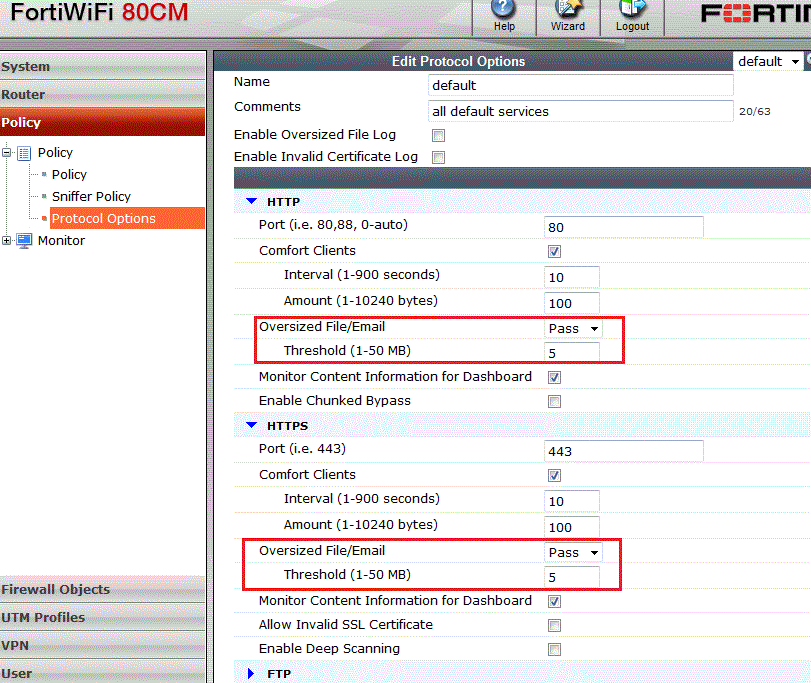The width and height of the screenshot is (811, 683).
Task: Enable Invalid Certificate Log checkbox
Action: (439, 157)
